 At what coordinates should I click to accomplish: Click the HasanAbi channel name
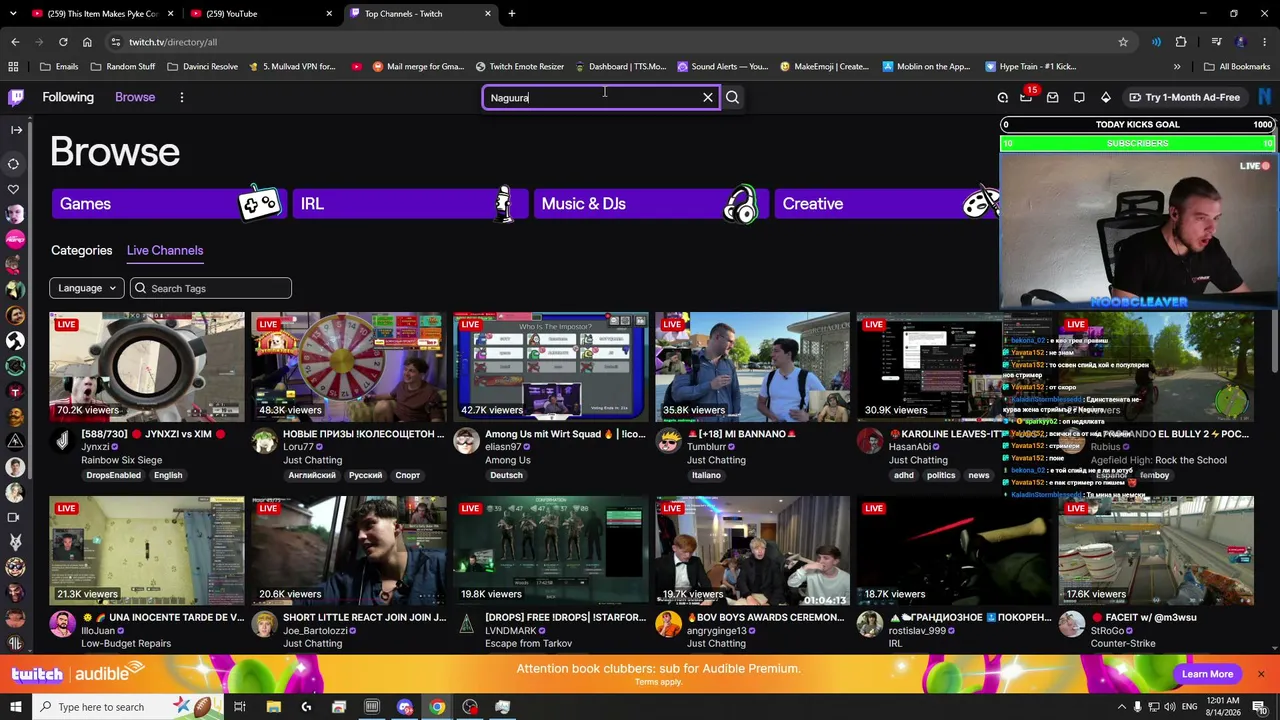click(910, 447)
